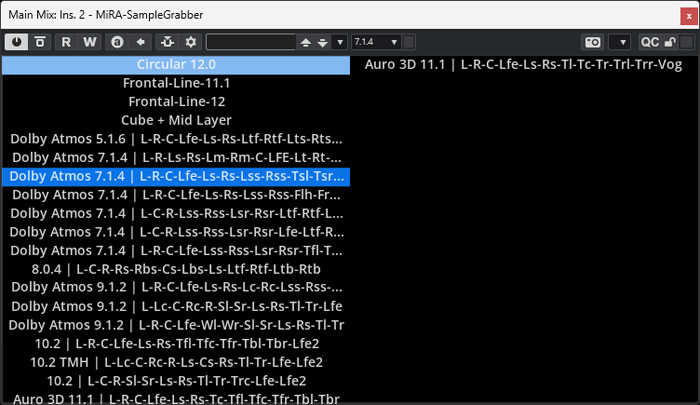700x405 pixels.
Task: Enable Write automation (W)
Action: [x=89, y=42]
